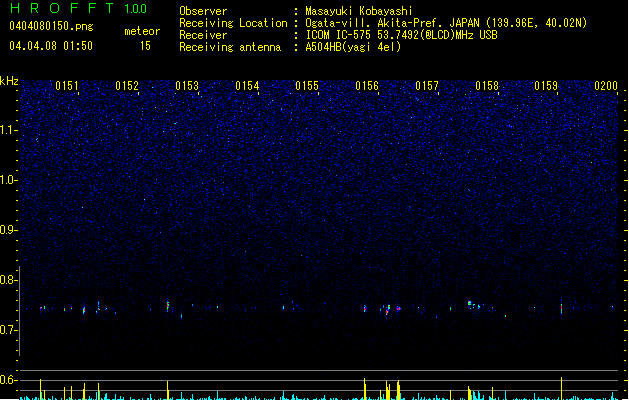Screen dimensions: 629x400
Task: Click the observer name Masayuki Kobayashi
Action: pyautogui.click(x=359, y=11)
